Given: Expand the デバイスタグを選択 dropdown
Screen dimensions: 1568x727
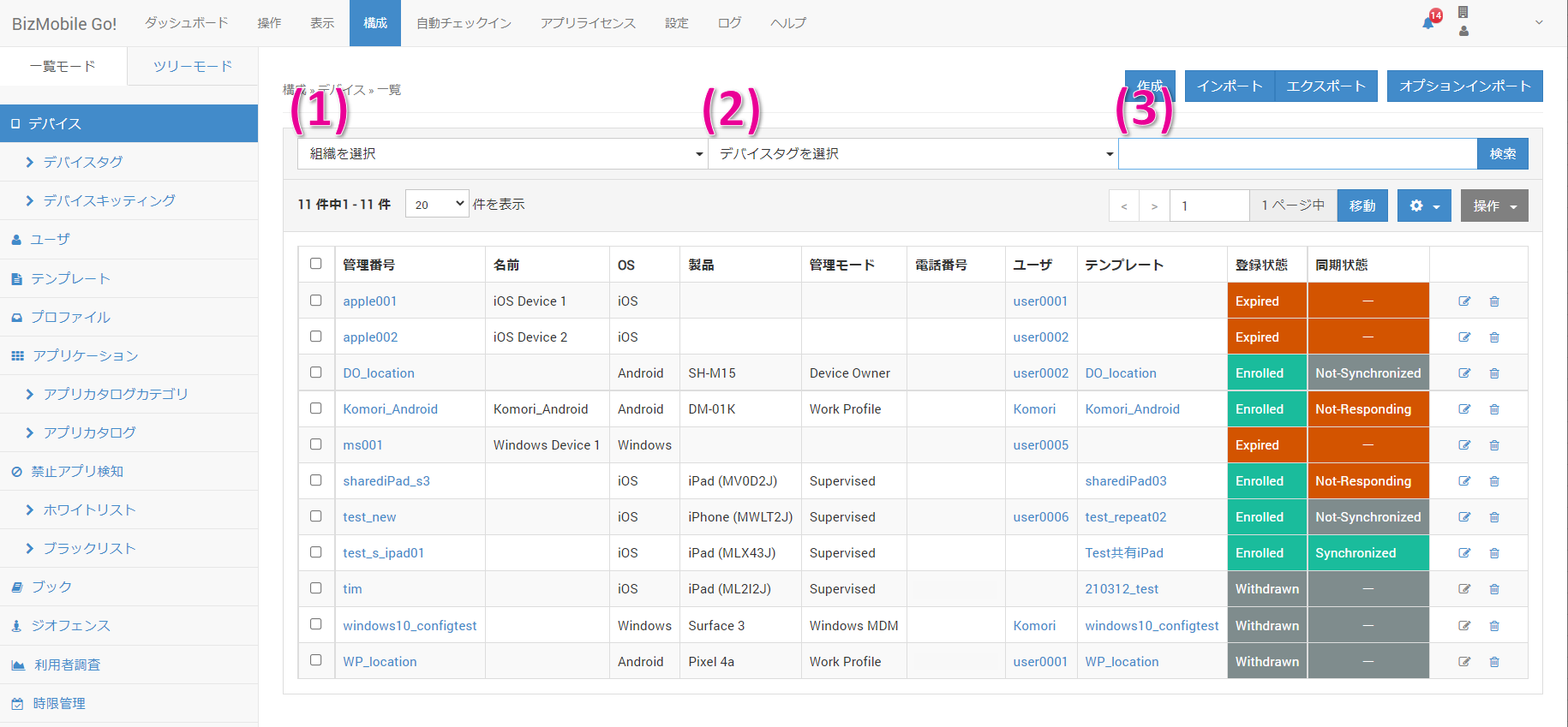Looking at the screenshot, I should pyautogui.click(x=913, y=154).
